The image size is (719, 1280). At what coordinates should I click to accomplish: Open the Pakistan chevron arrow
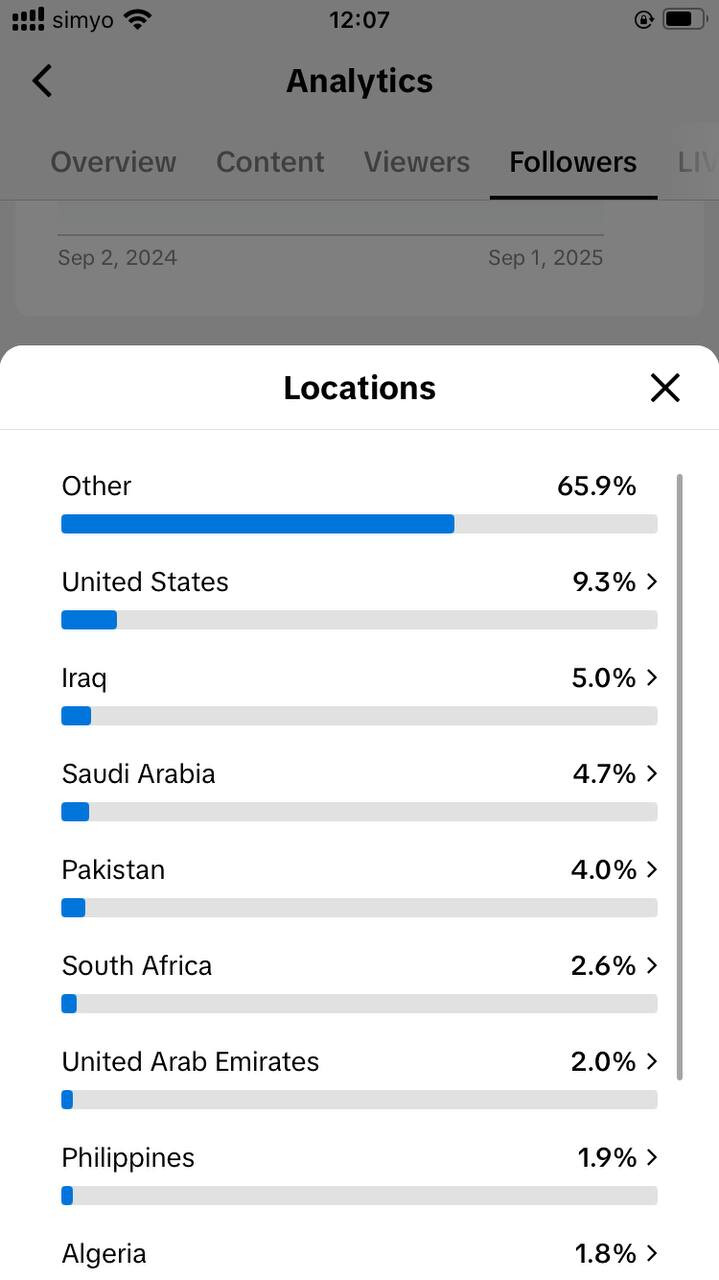(652, 870)
